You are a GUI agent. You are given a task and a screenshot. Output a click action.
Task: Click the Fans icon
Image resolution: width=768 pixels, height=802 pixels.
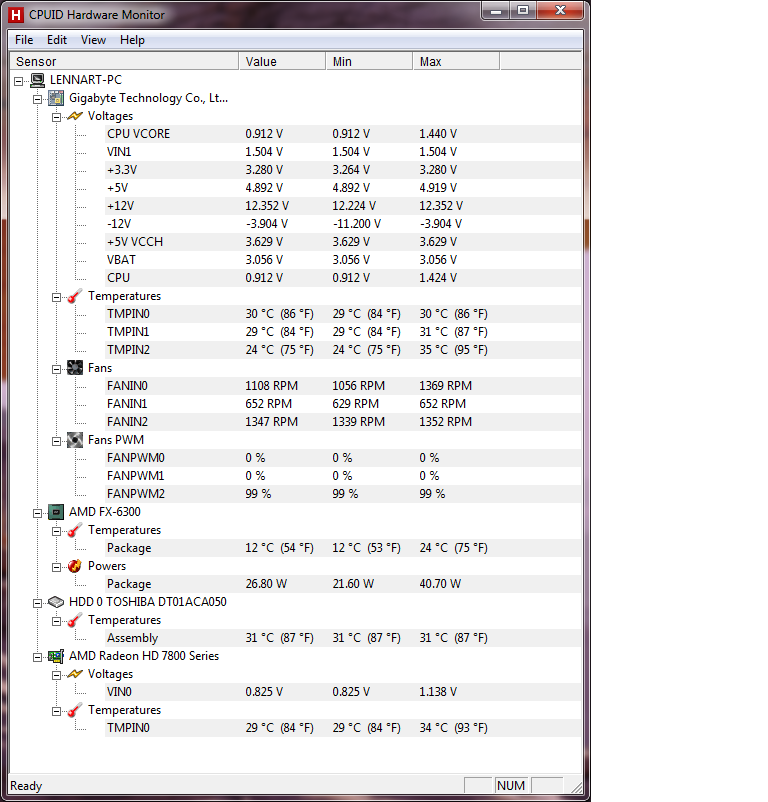pyautogui.click(x=75, y=368)
